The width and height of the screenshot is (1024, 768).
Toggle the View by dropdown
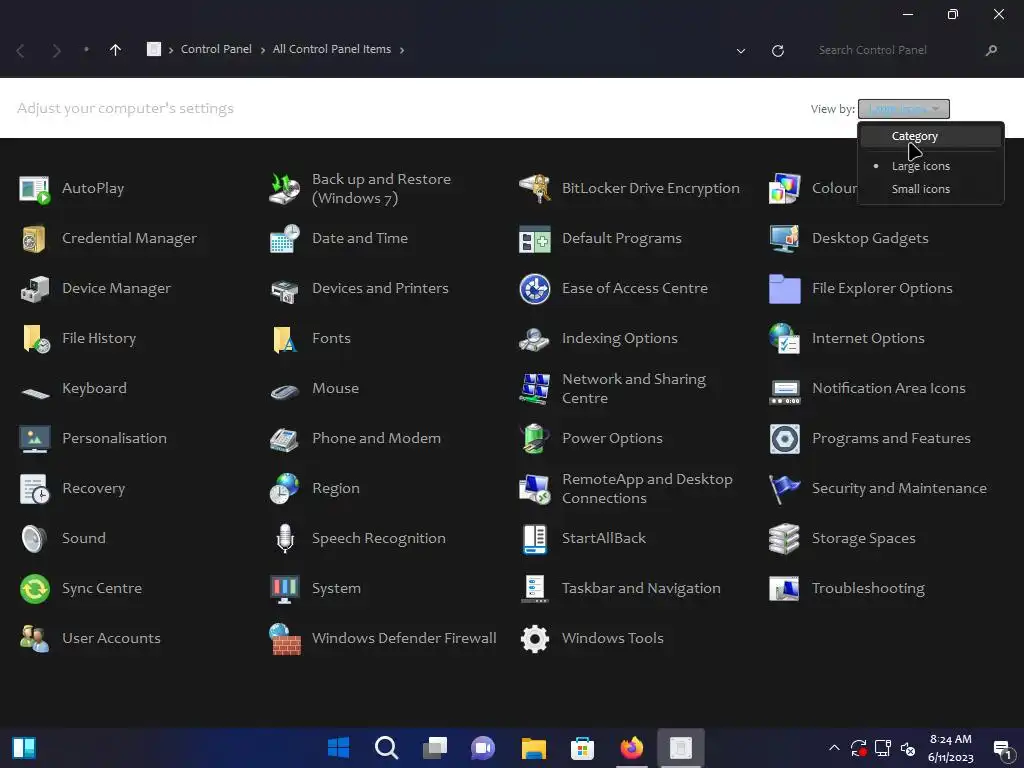903,109
